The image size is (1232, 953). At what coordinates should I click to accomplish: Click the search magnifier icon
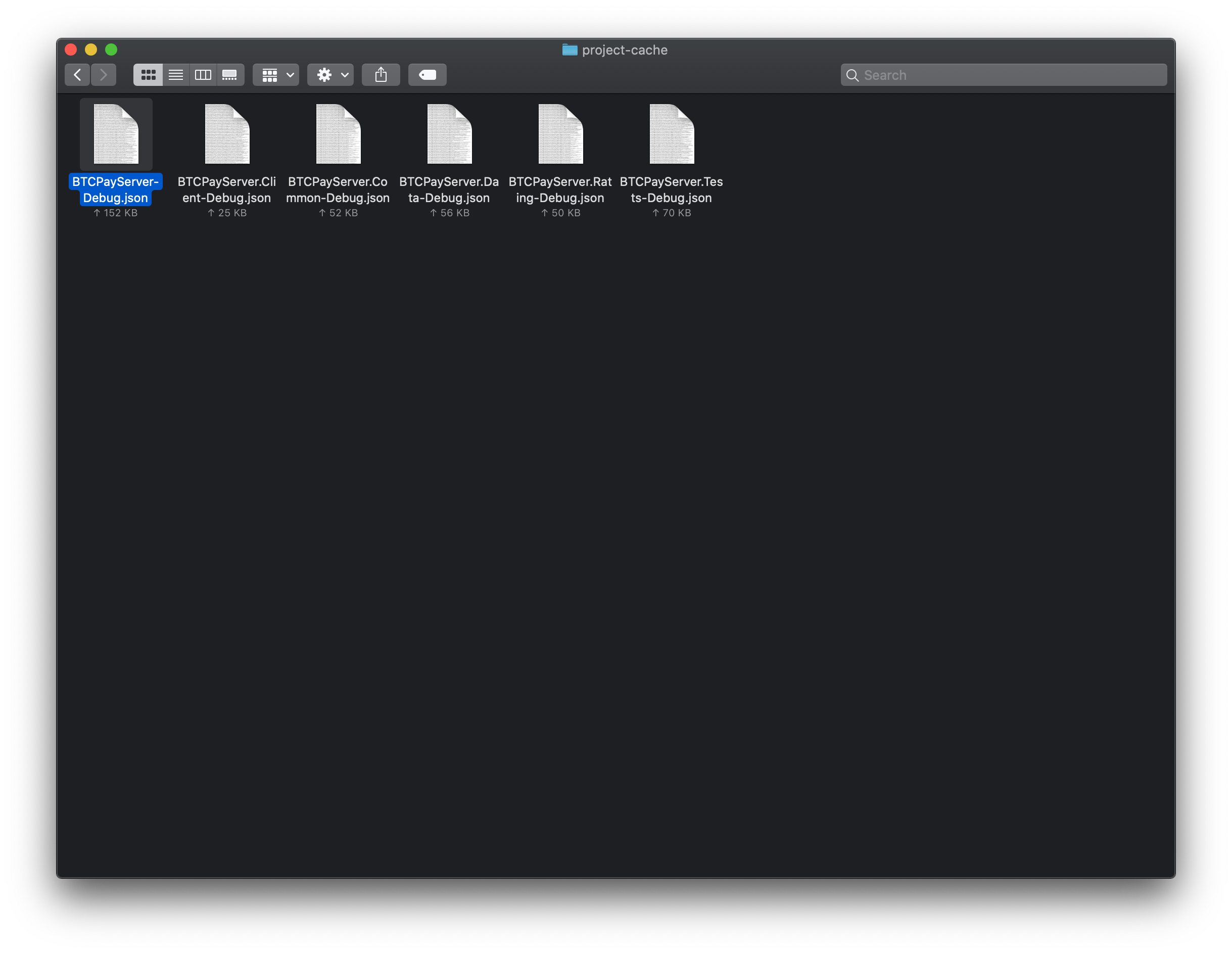(x=852, y=74)
